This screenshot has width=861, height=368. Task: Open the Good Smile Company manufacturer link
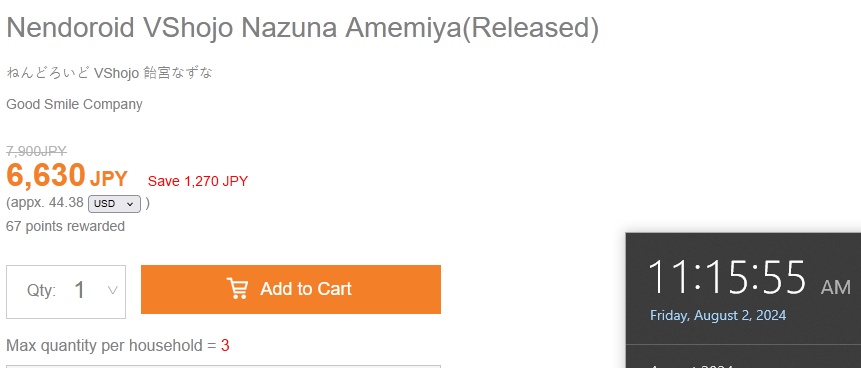74,104
